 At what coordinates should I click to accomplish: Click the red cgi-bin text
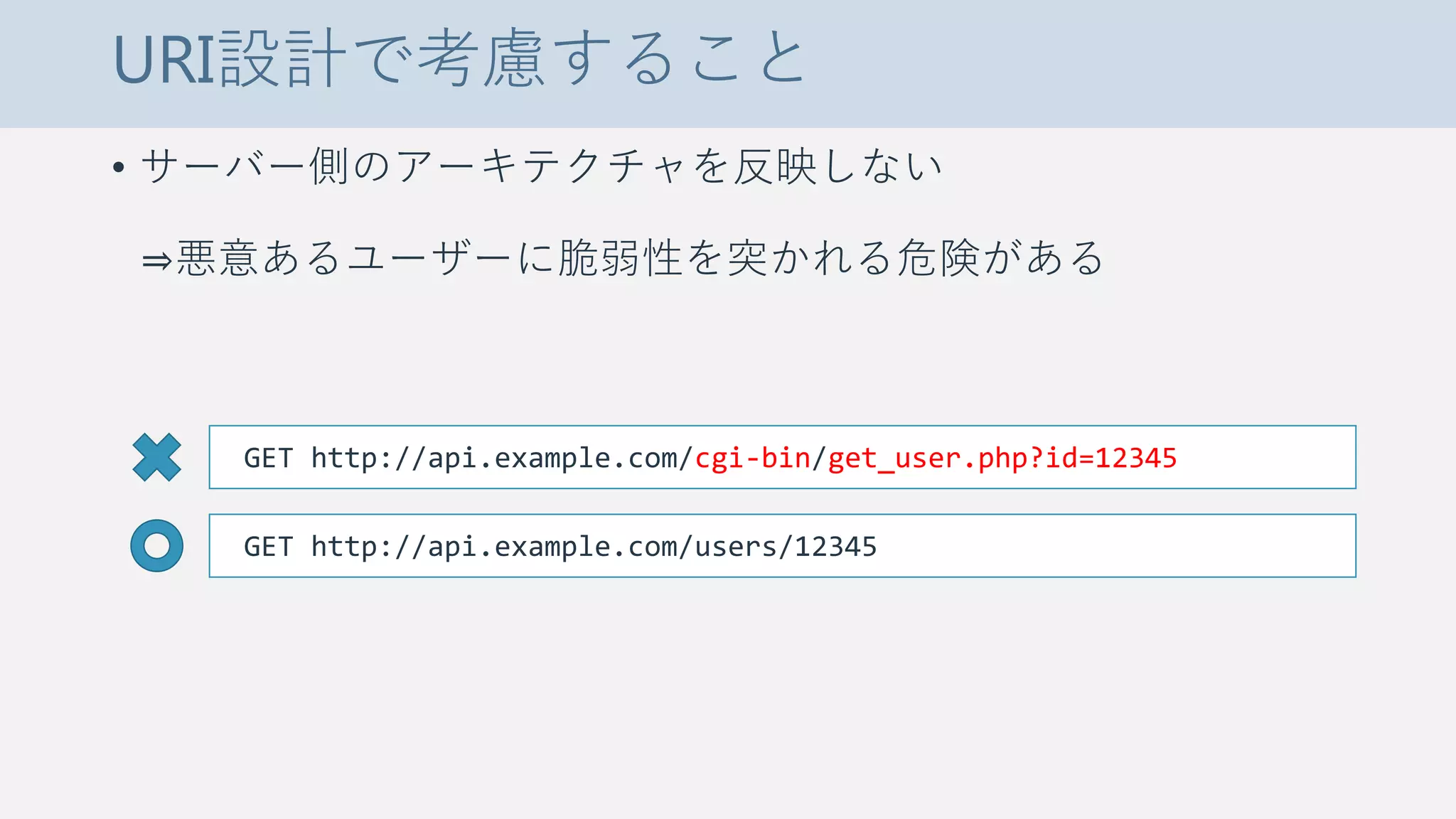[752, 458]
